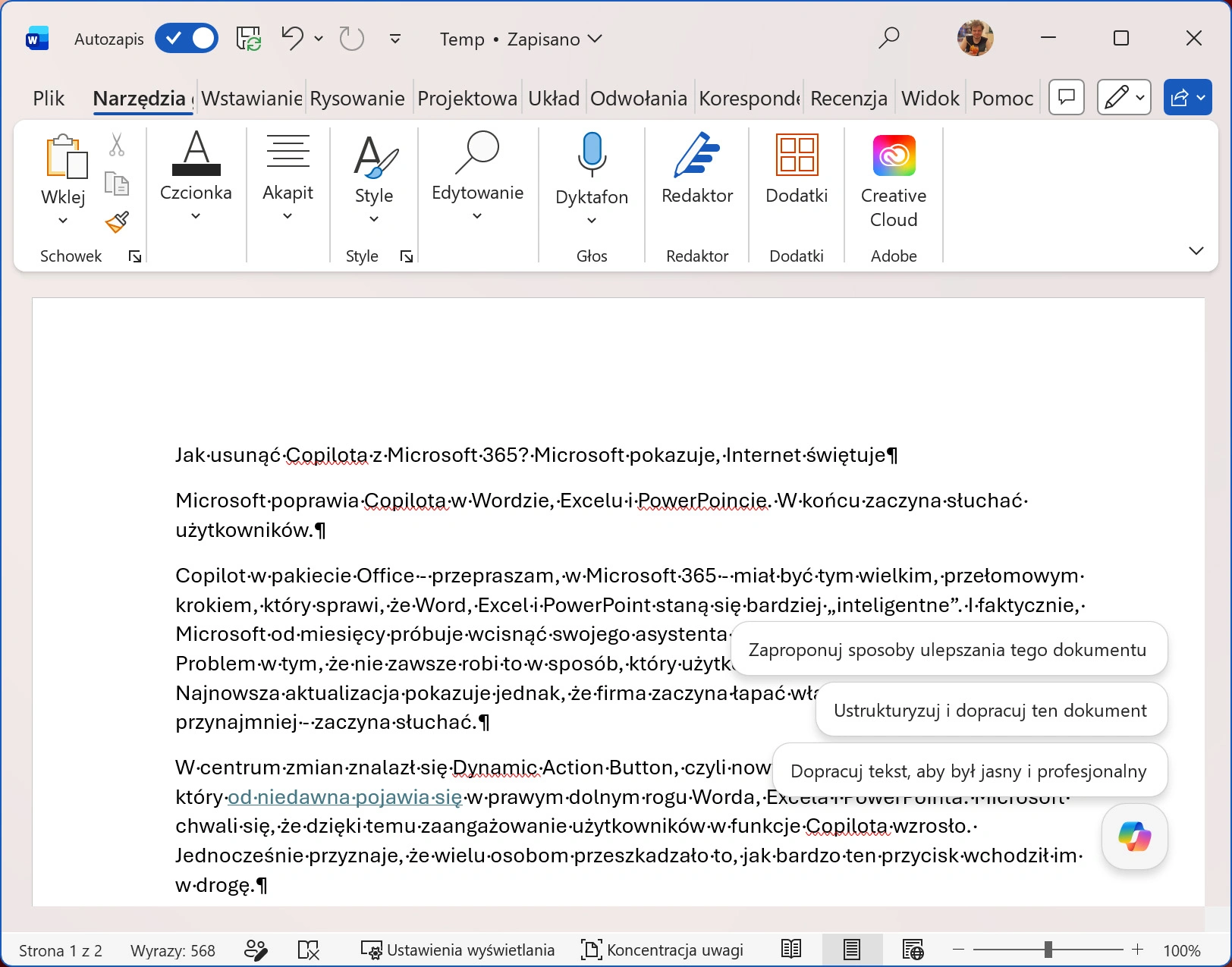The image size is (1232, 967).
Task: Click Ustrukturyzuj i dopracuj ten dokument
Action: (x=991, y=711)
